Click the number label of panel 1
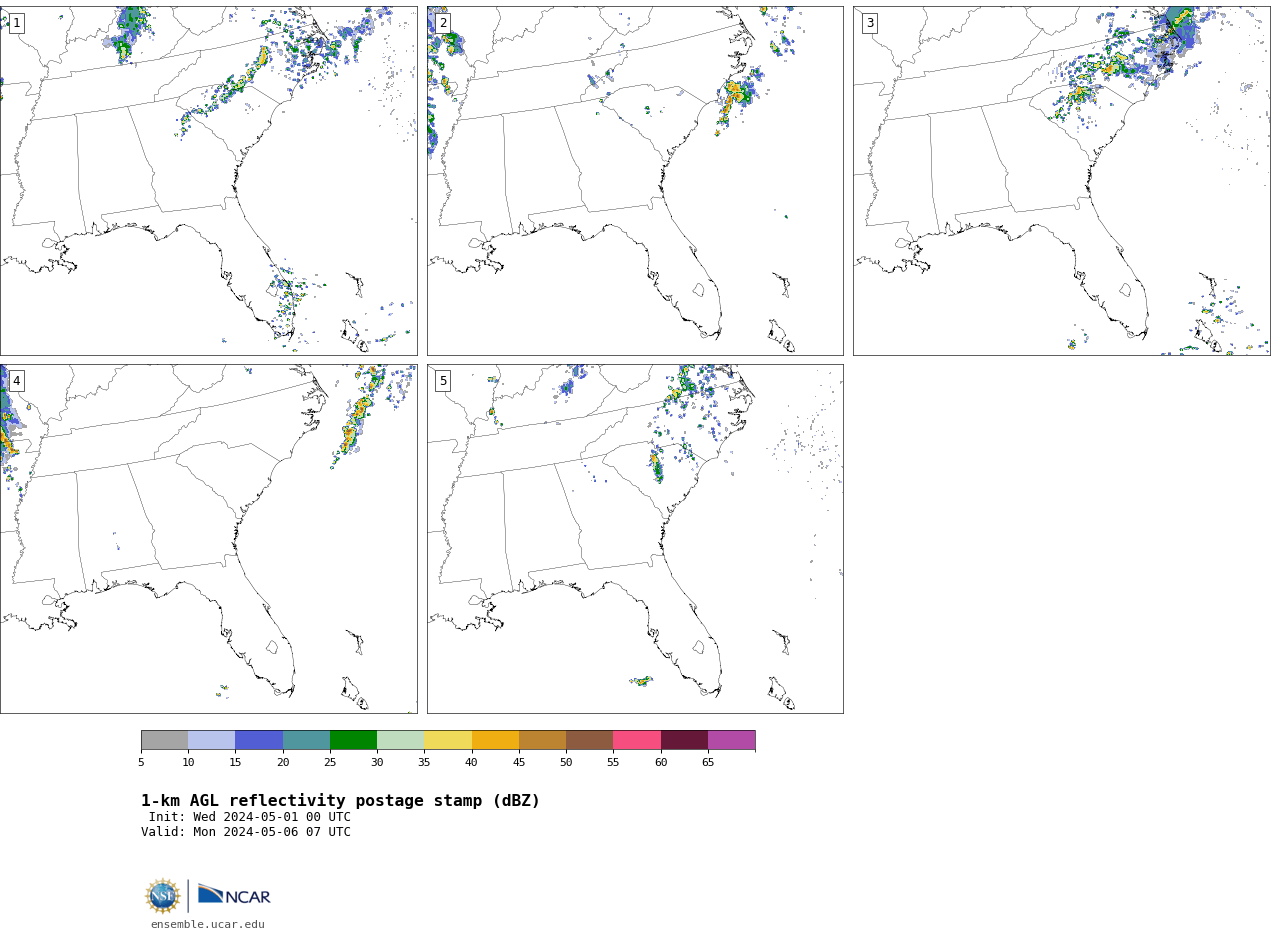Screen dimensions: 1280x936 (x=16, y=23)
